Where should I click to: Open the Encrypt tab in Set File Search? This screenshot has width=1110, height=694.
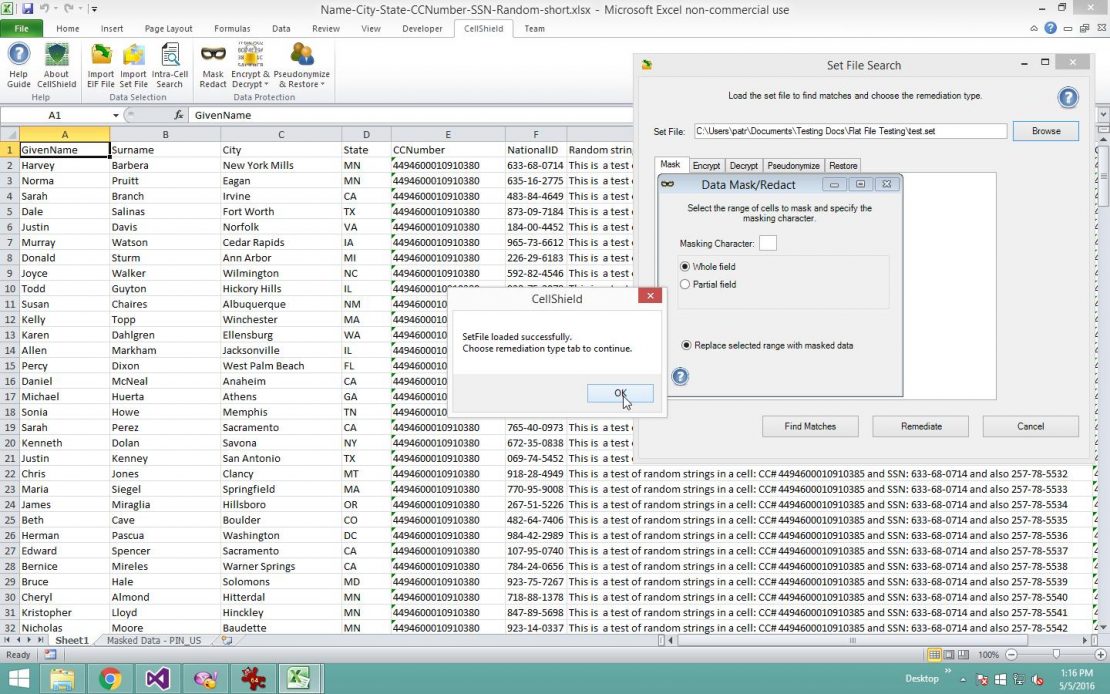706,166
